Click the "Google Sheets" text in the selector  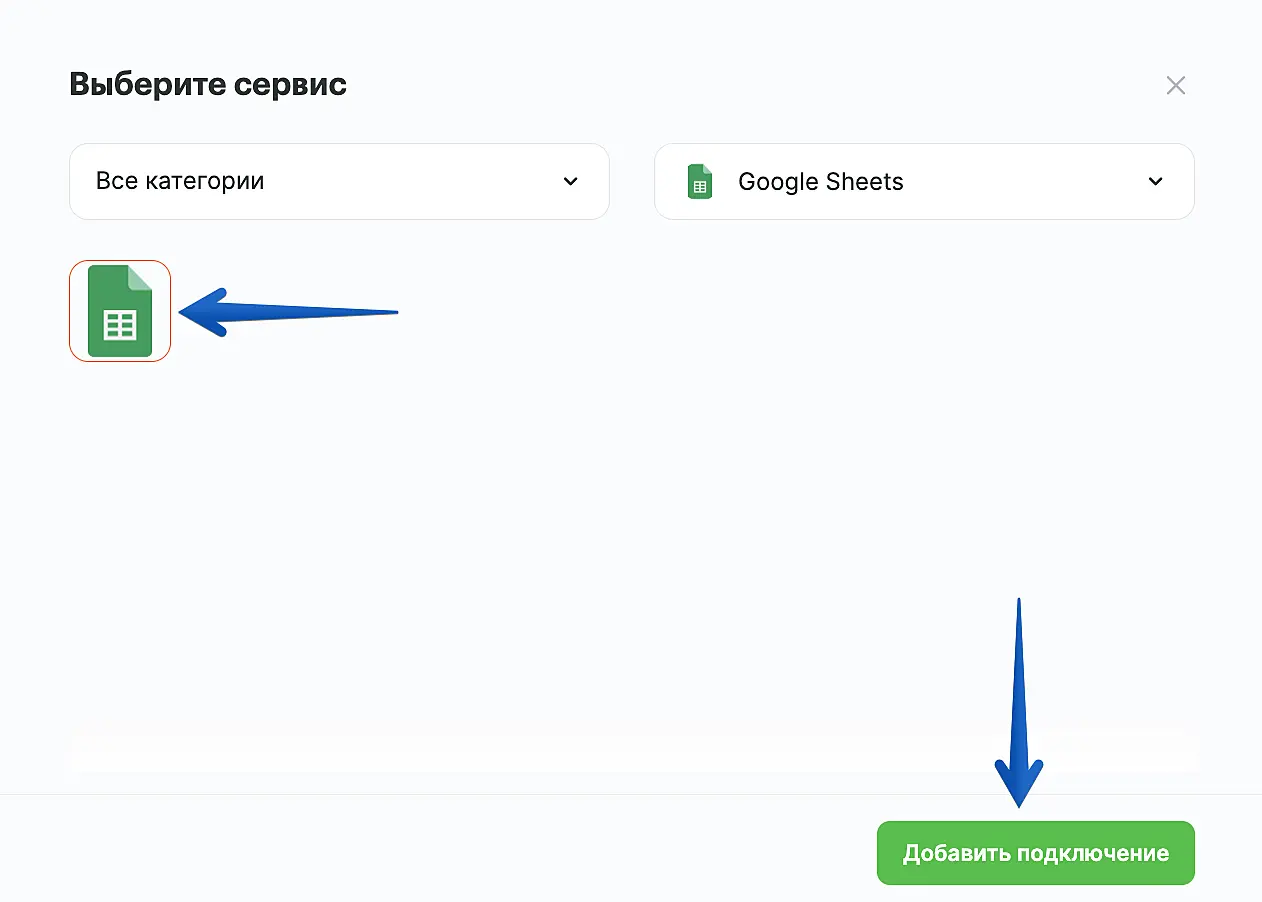(x=821, y=182)
